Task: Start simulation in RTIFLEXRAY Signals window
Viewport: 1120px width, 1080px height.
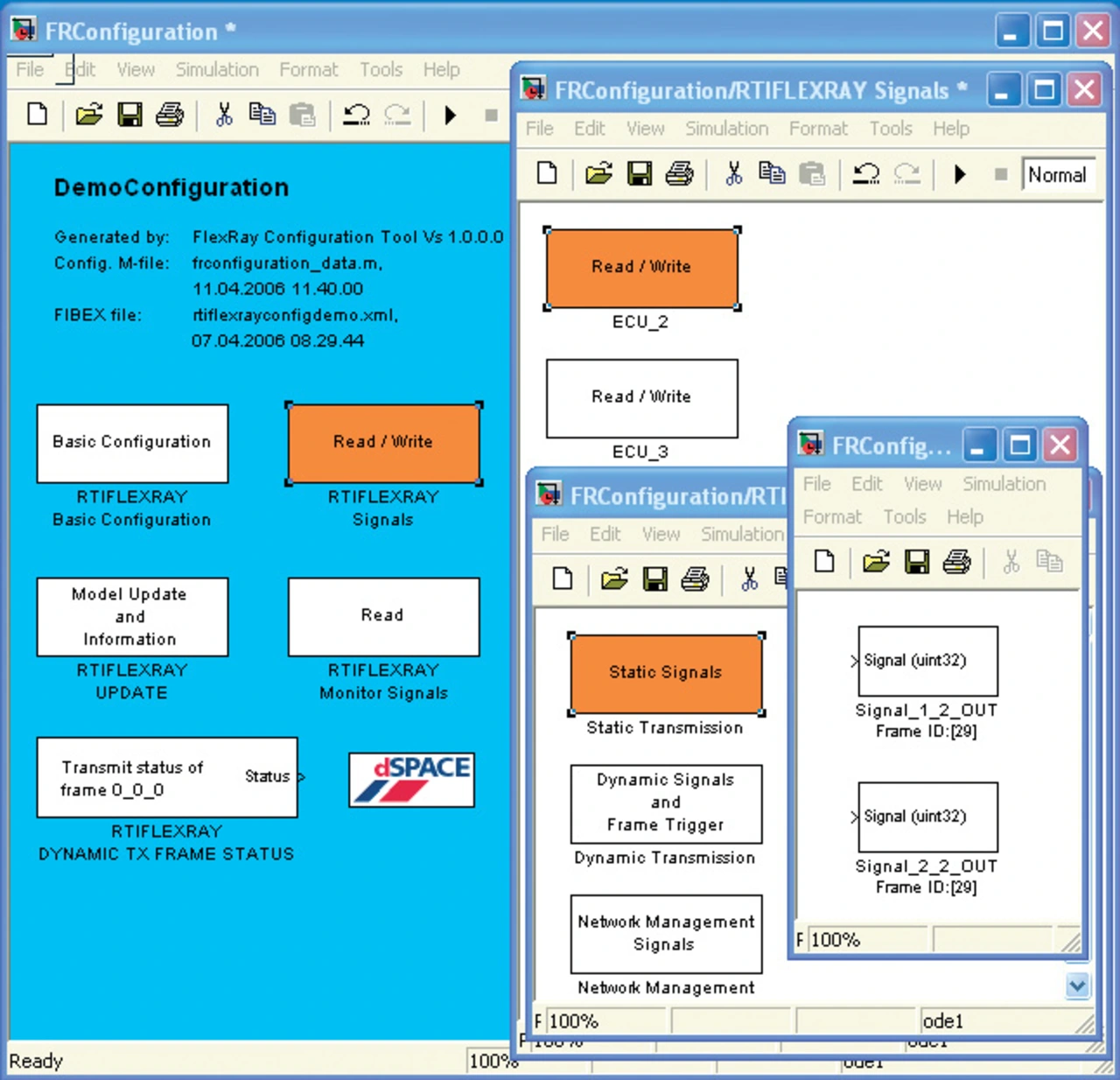Action: (x=960, y=174)
